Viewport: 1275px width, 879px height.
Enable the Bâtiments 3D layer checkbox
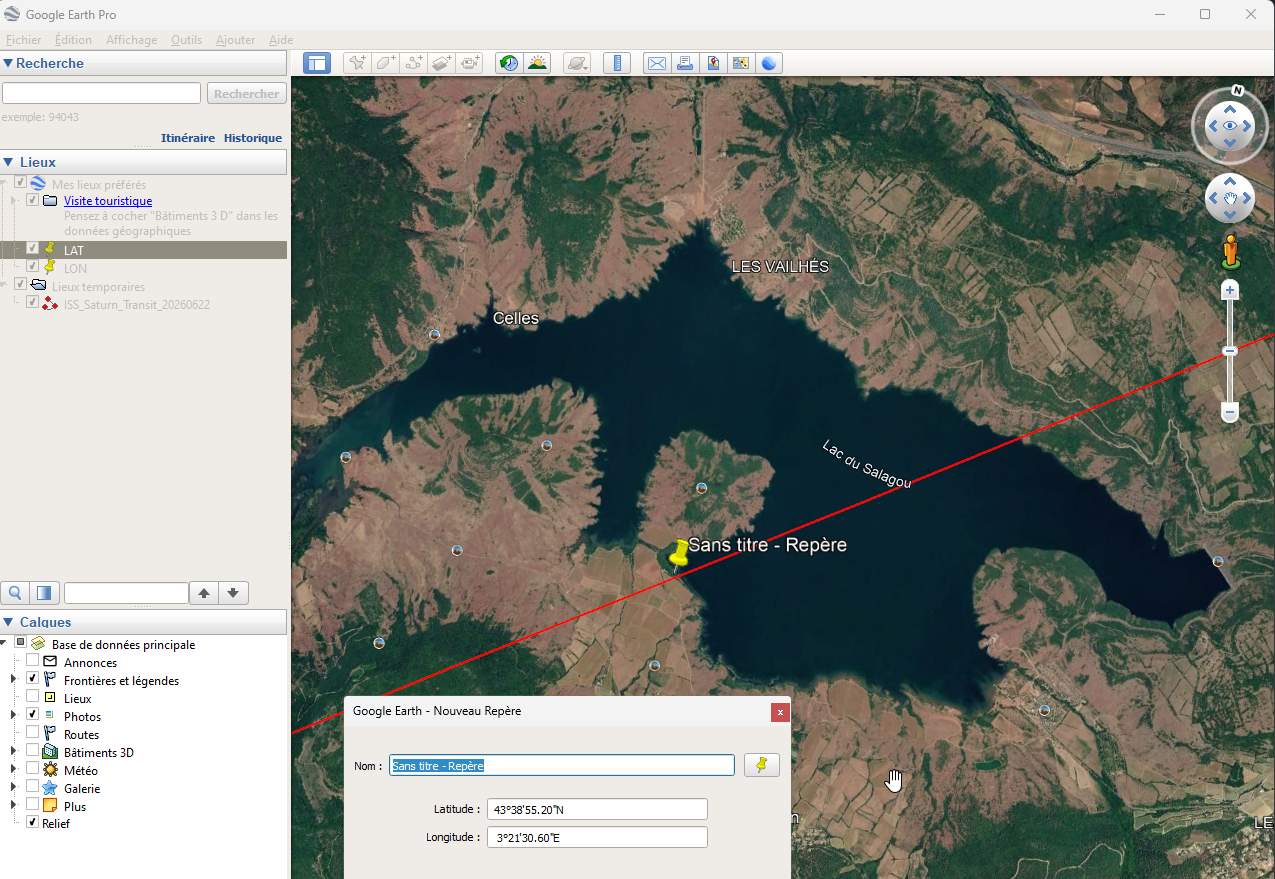(33, 751)
